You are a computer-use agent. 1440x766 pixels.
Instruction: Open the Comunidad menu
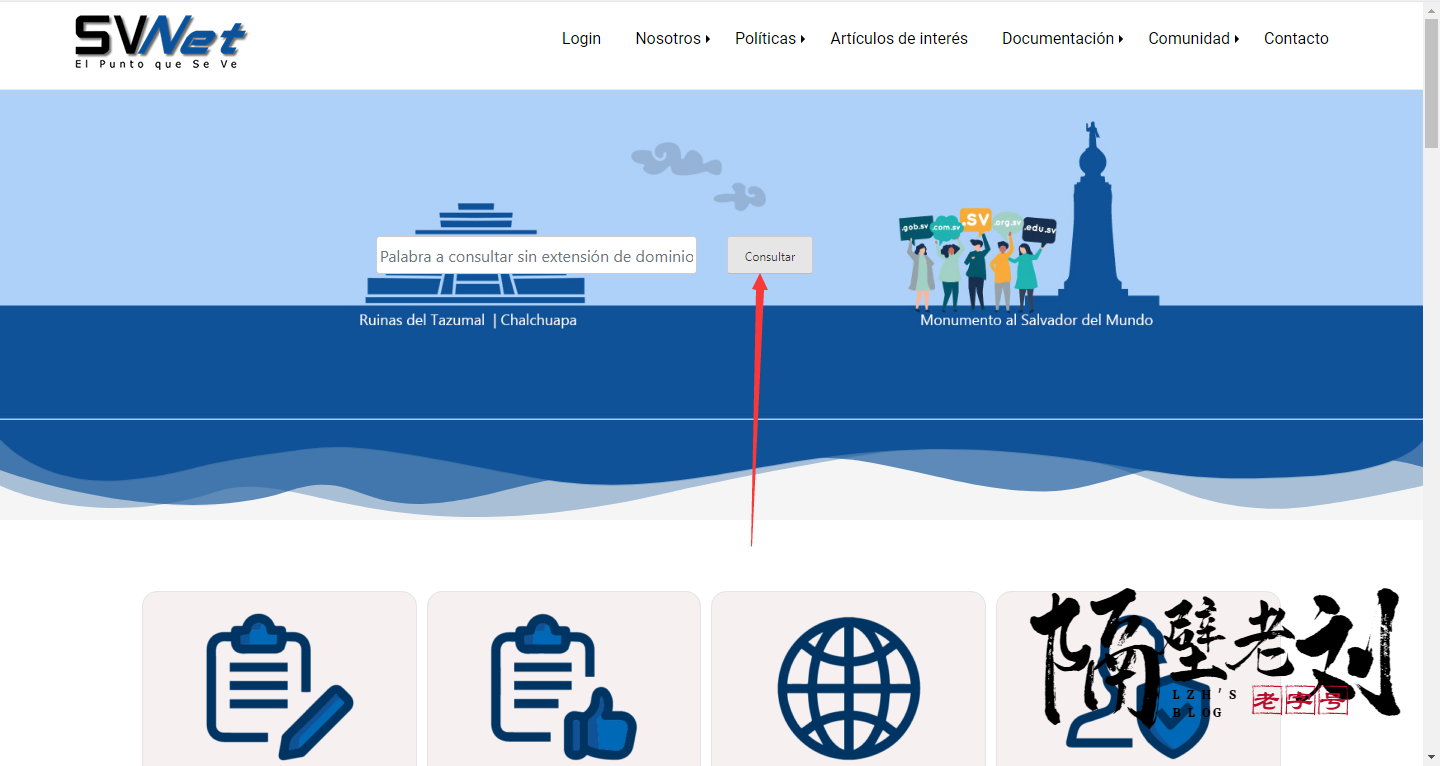coord(1189,38)
